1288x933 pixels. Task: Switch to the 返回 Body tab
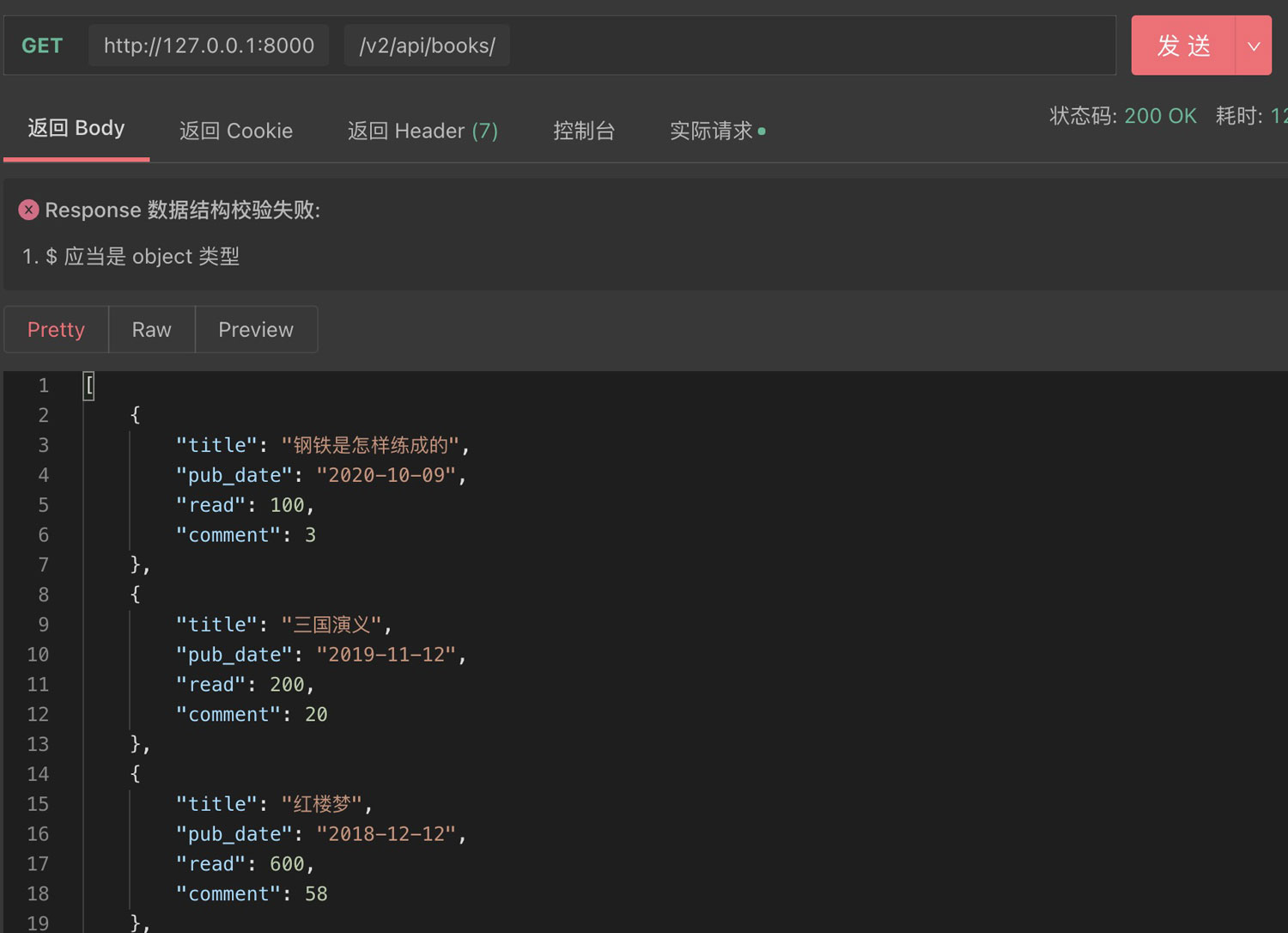coord(76,129)
